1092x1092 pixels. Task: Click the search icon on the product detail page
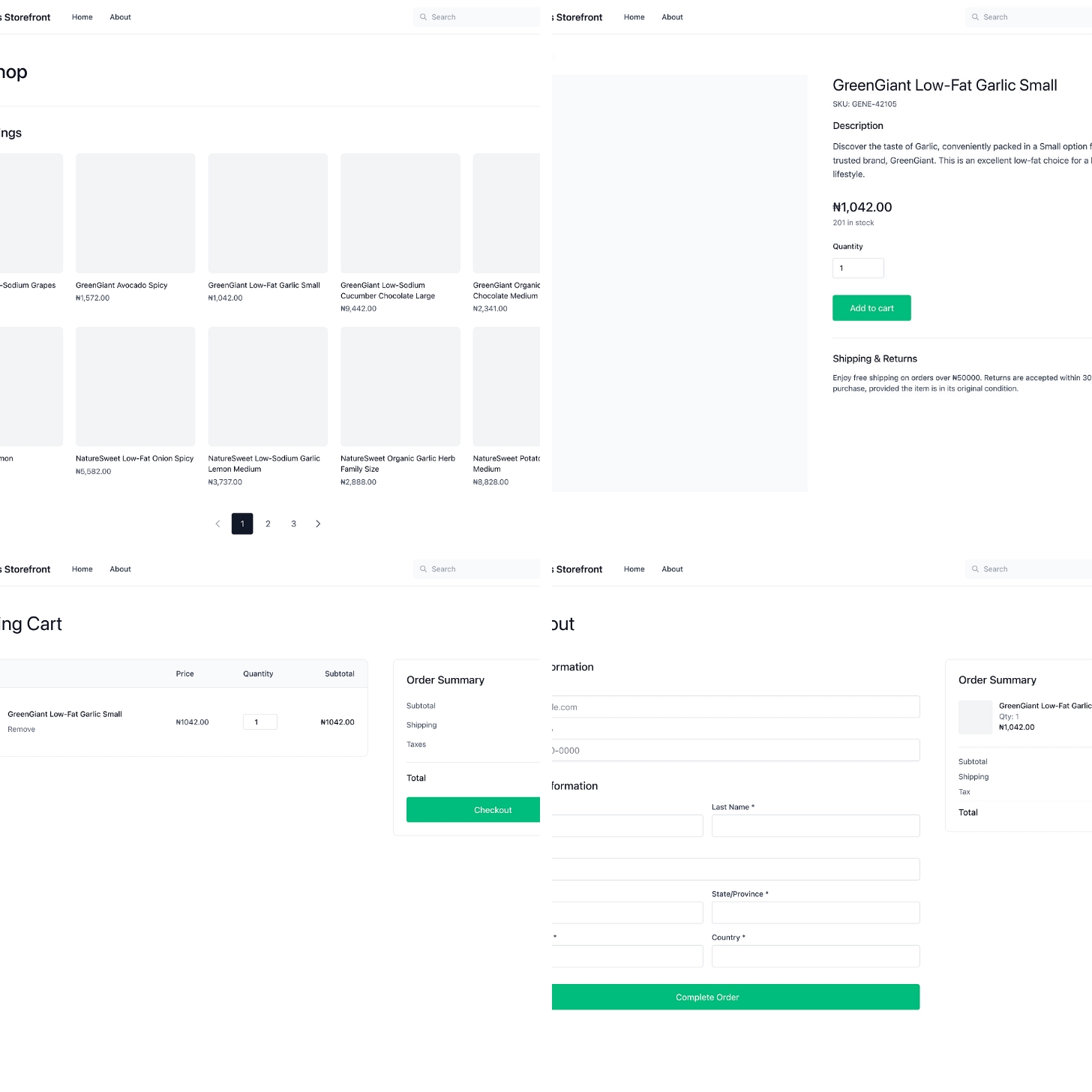coord(975,16)
